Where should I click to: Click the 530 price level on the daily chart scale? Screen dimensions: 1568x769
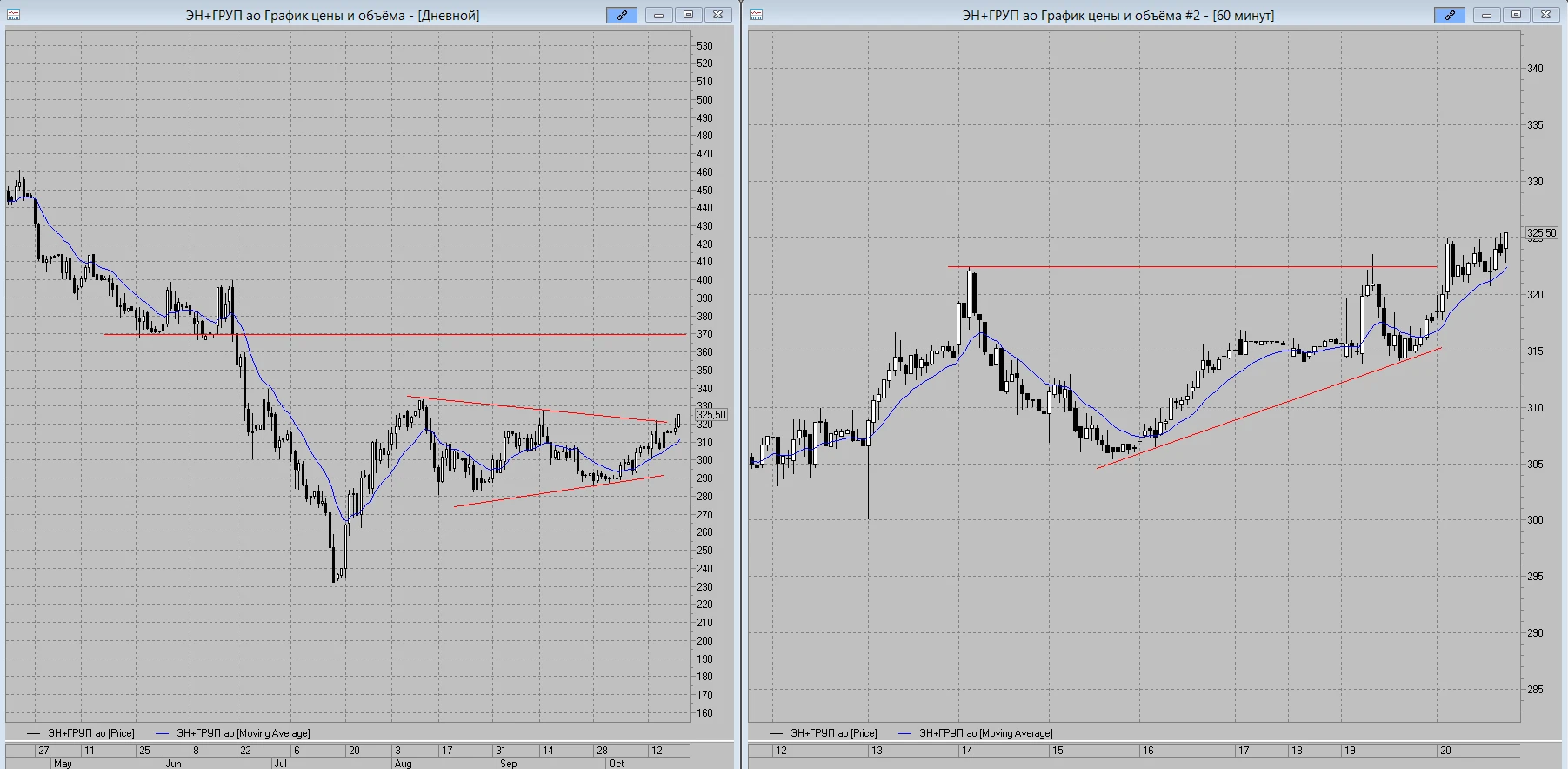pyautogui.click(x=704, y=46)
